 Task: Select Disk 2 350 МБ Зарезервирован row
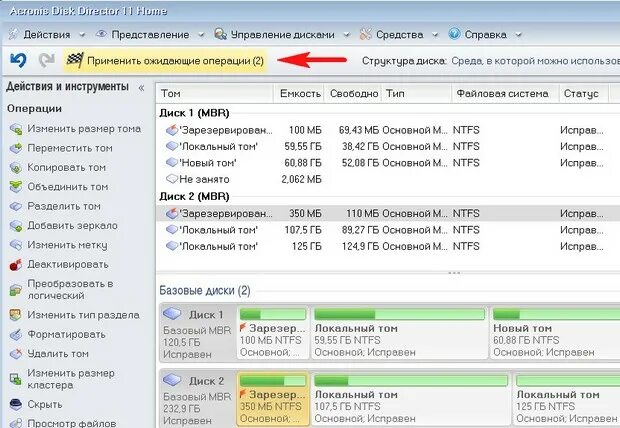point(388,214)
